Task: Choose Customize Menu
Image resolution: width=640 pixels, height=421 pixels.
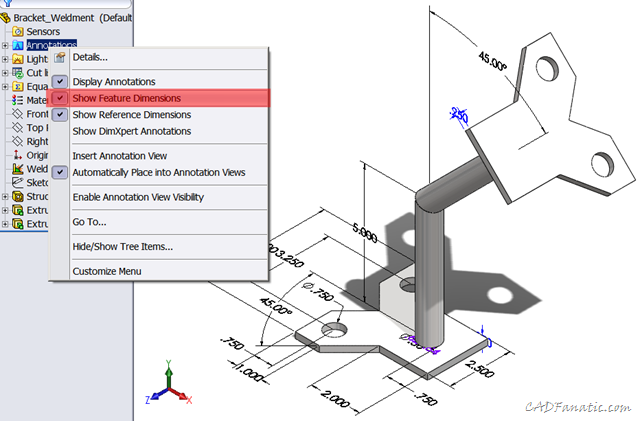Action: click(x=107, y=271)
